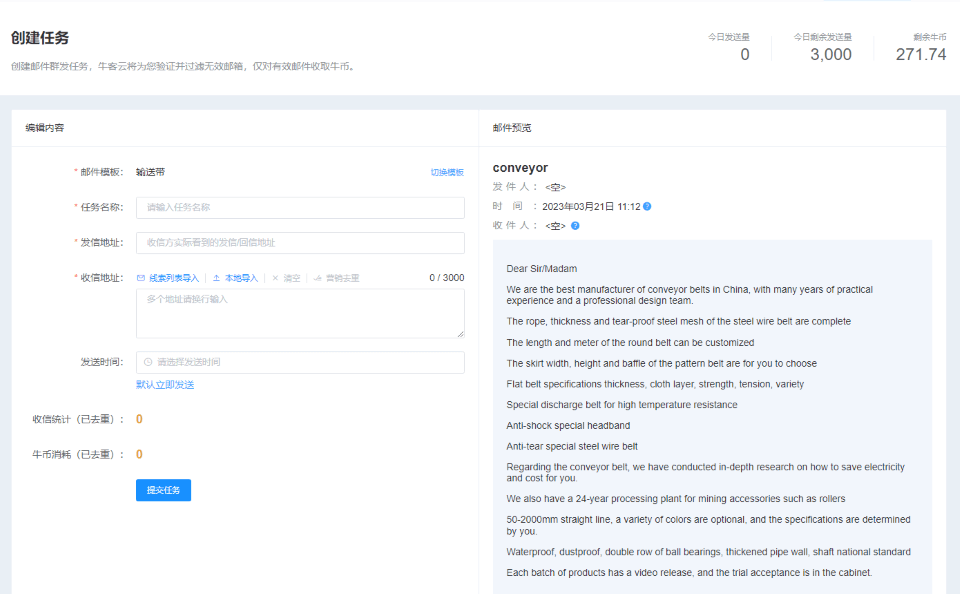Click the help icon next to 收件人
The height and width of the screenshot is (594, 960).
[x=575, y=226]
